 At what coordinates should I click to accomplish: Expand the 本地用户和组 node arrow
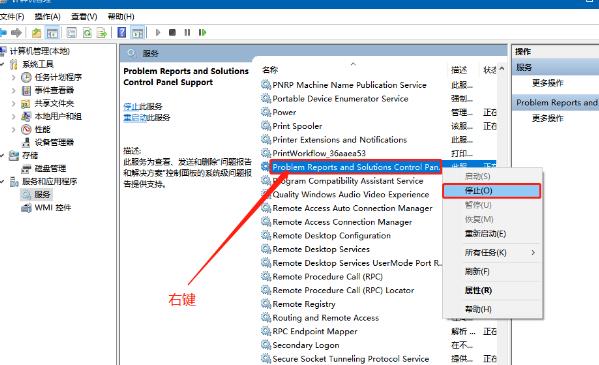point(13,116)
